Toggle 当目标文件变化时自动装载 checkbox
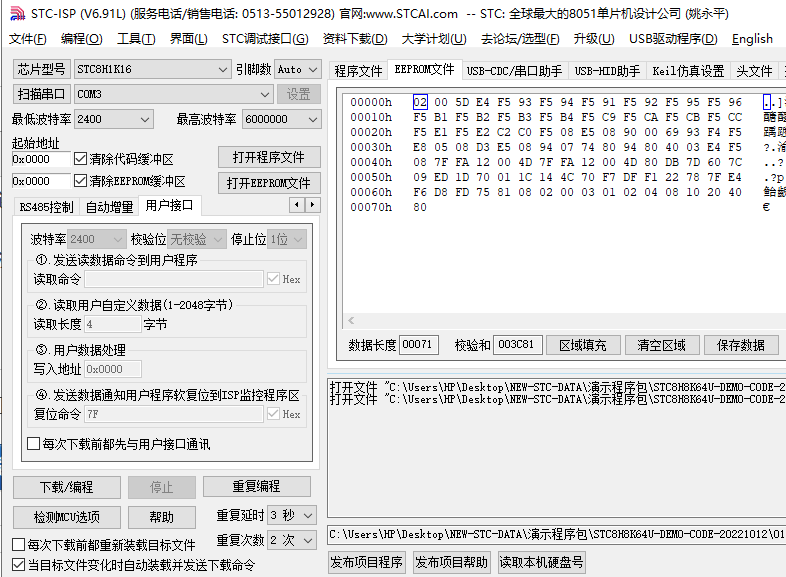The width and height of the screenshot is (786, 577). tap(19, 565)
